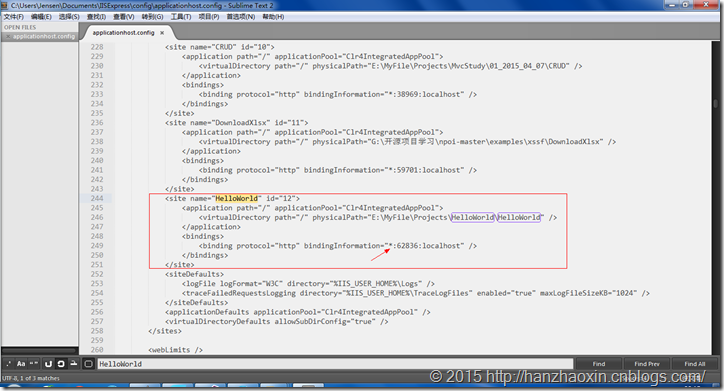
Task: Click physicalPath line ending with xssf\DownloadXlsx
Action: (407, 142)
